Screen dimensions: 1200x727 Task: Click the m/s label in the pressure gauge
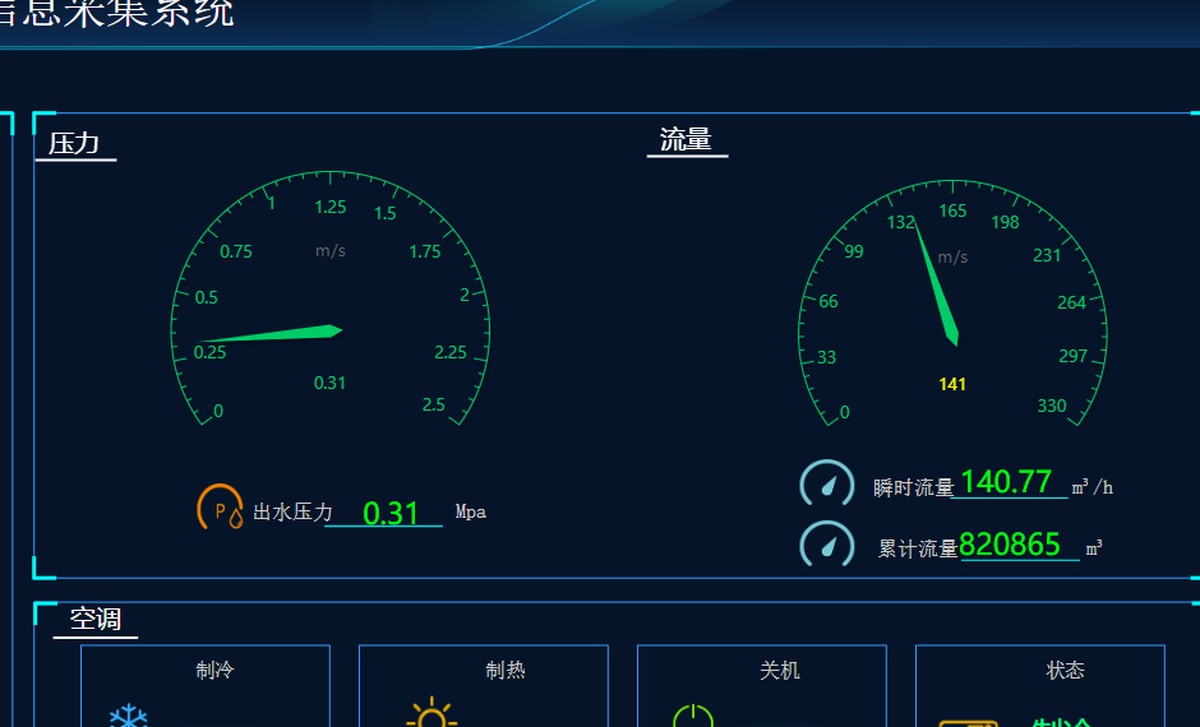(x=331, y=251)
